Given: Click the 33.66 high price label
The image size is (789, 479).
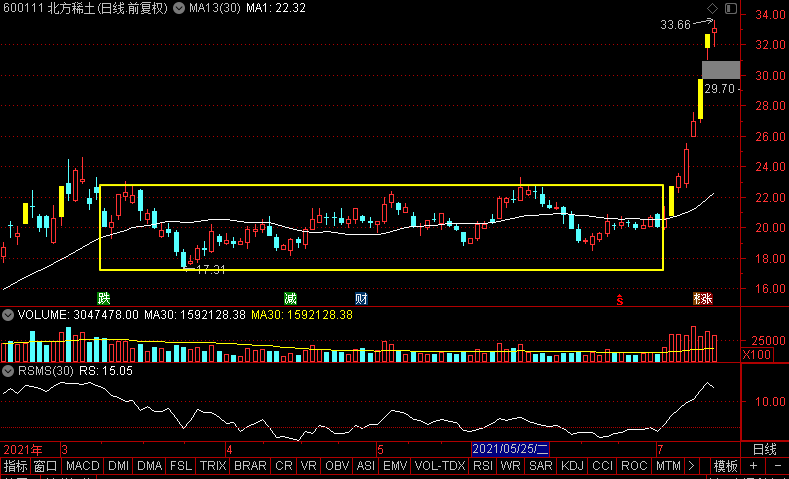Looking at the screenshot, I should point(675,25).
